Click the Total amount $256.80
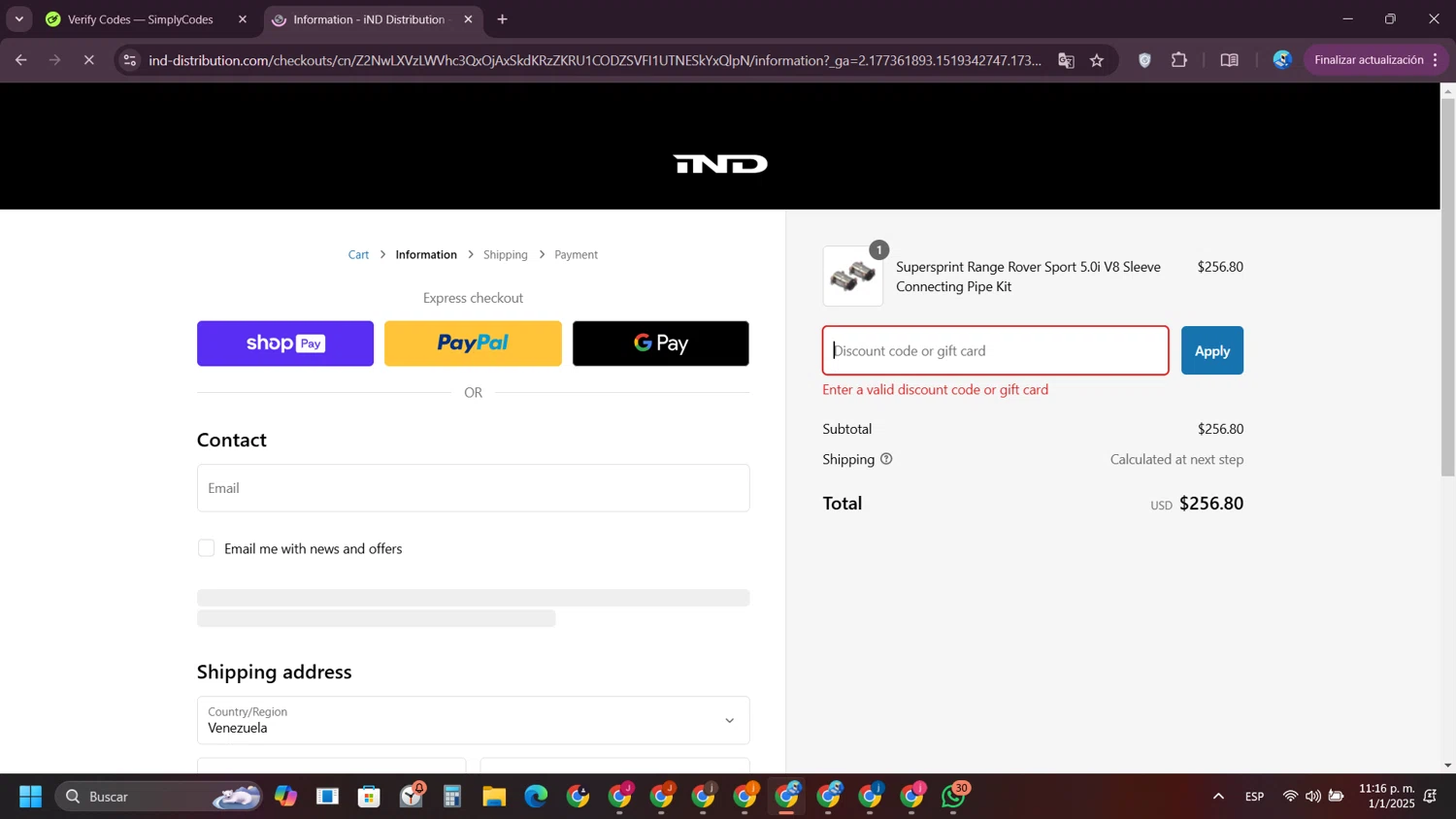 click(1211, 504)
